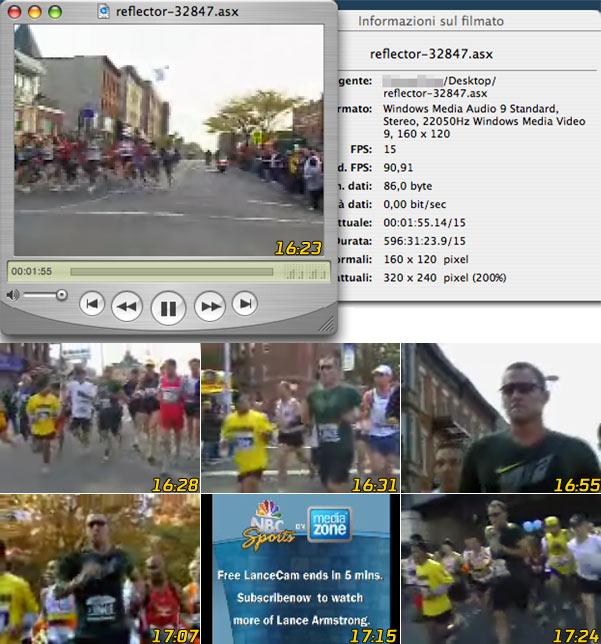601x644 pixels.
Task: Click the 00:01:55 elapsed time display
Action: [x=32, y=271]
